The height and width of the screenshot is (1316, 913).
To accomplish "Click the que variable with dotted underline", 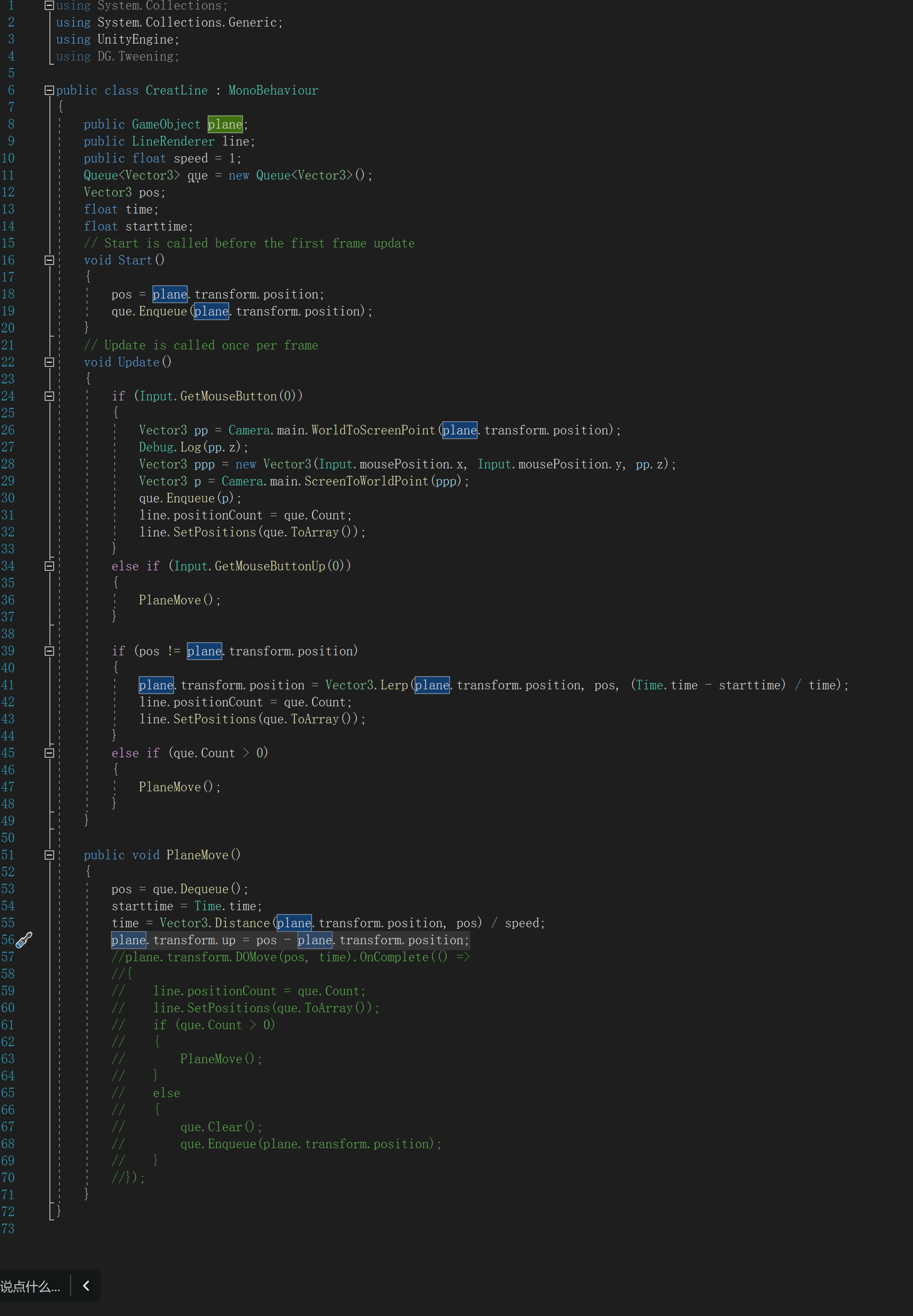I will tap(197, 176).
